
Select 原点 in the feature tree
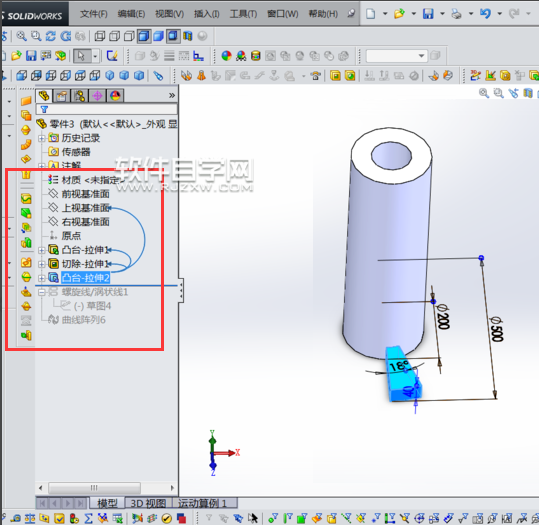(x=71, y=236)
